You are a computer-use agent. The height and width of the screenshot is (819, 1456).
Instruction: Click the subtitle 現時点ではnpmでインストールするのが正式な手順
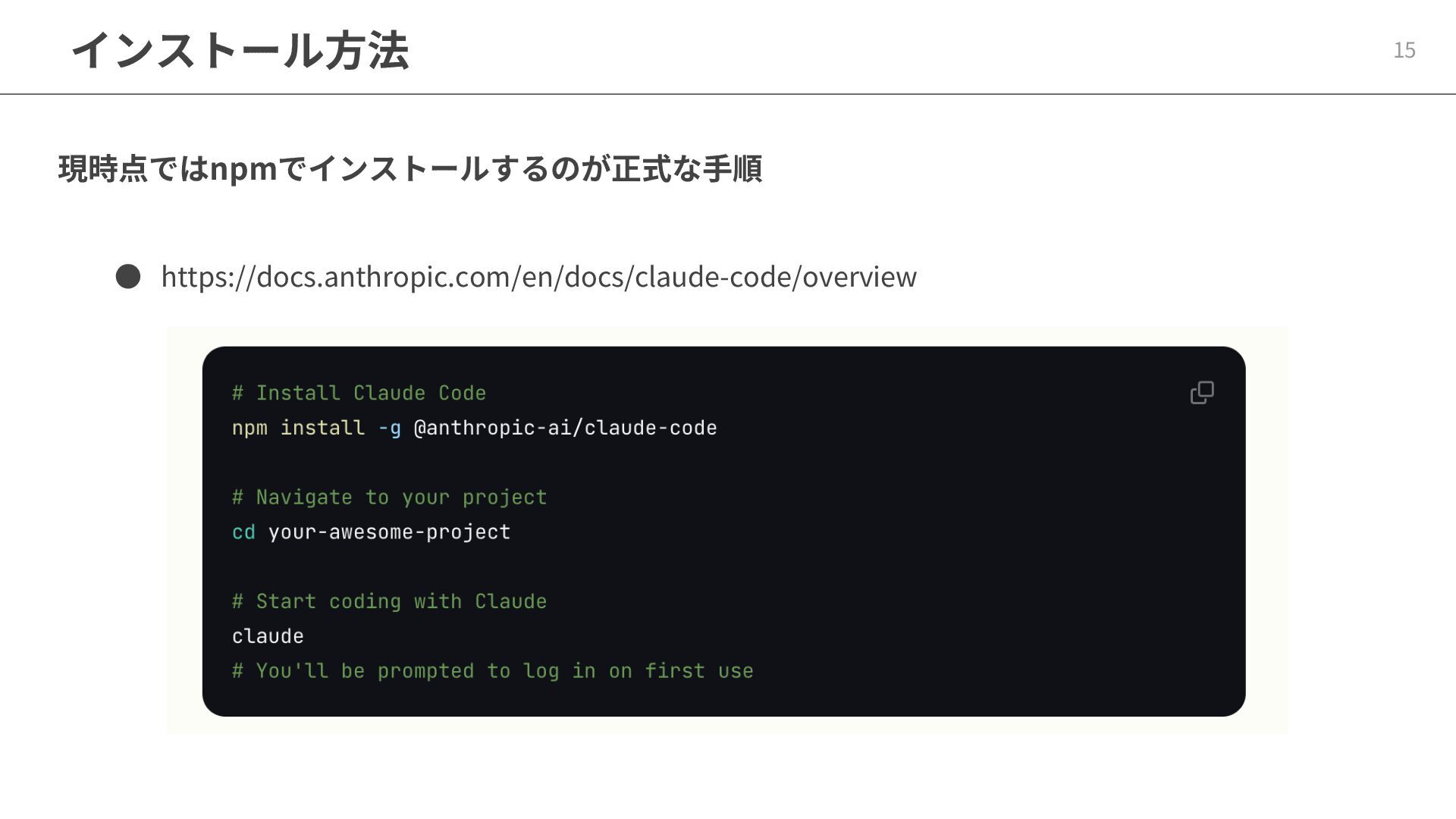[409, 168]
